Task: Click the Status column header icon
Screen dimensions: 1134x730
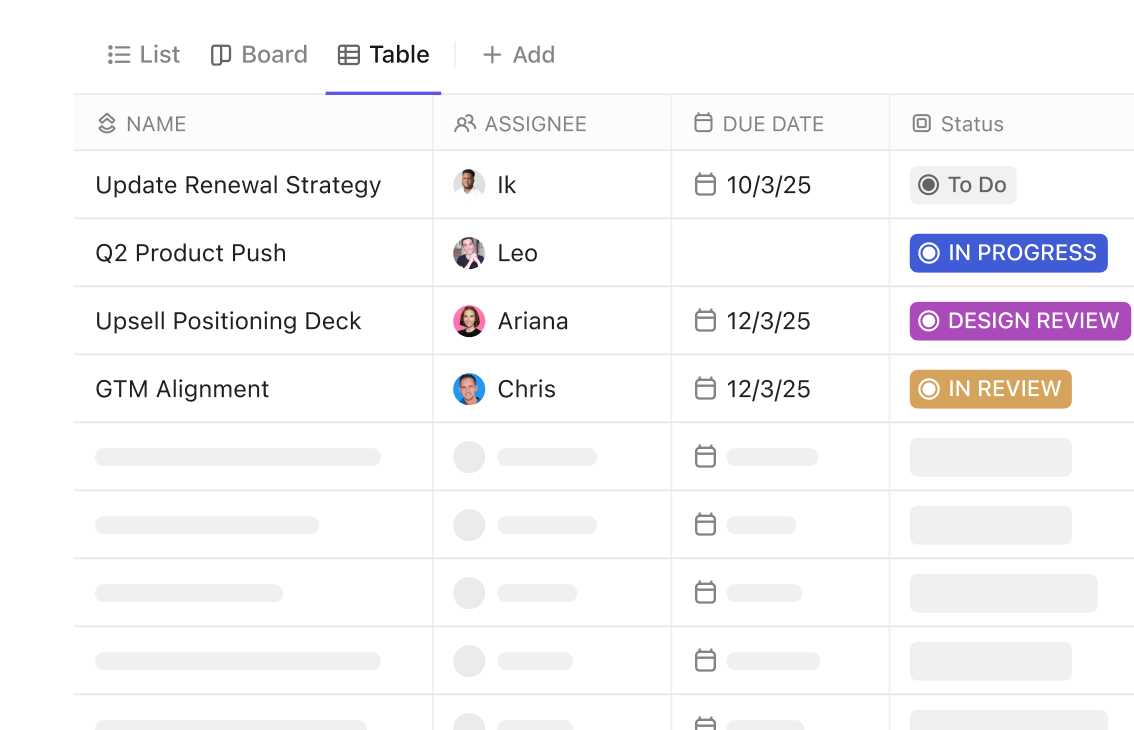Action: (x=921, y=124)
